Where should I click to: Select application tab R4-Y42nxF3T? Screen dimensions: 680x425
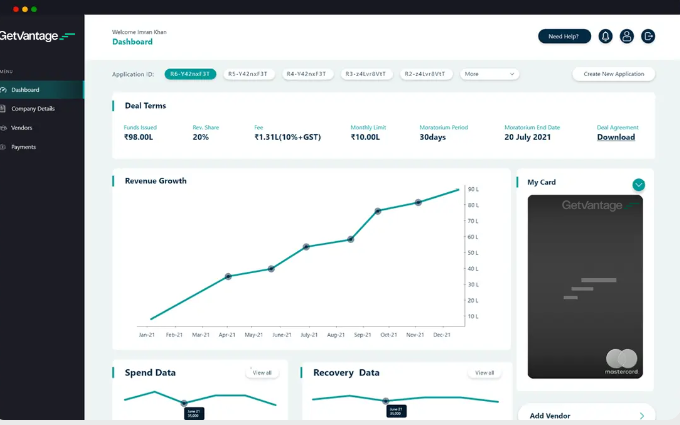(x=306, y=74)
